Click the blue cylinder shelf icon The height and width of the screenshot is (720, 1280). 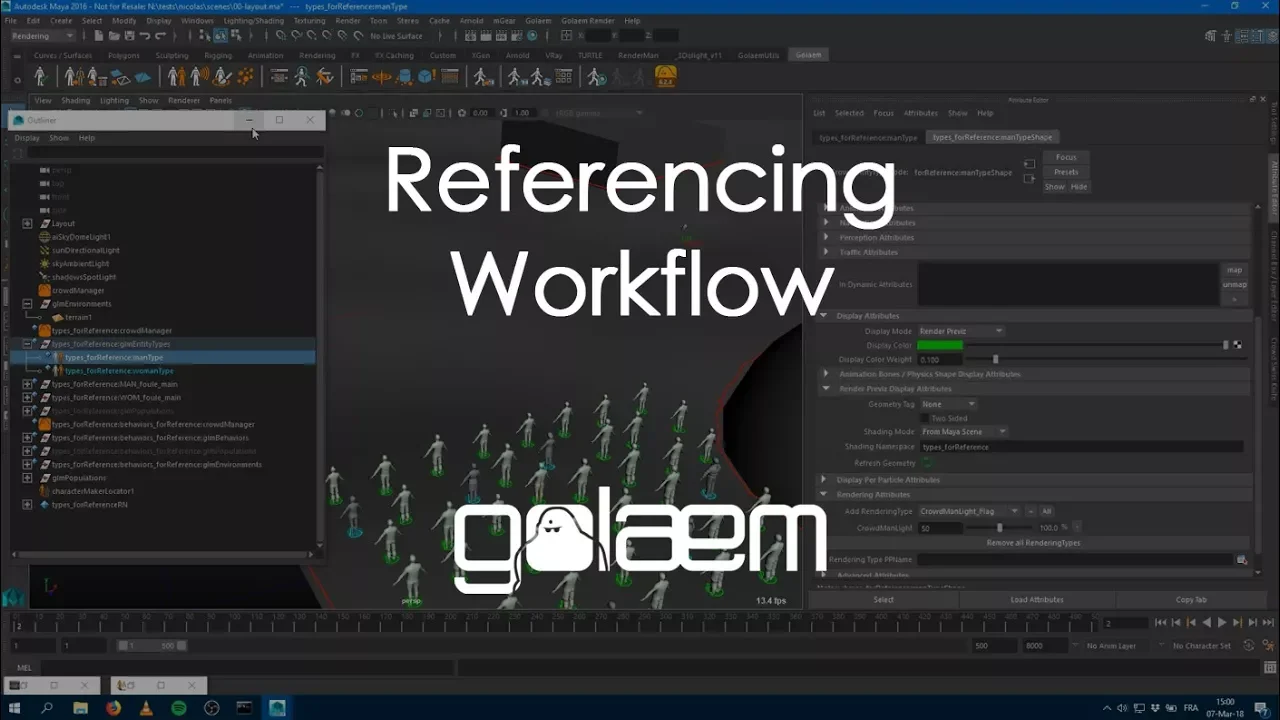point(403,76)
